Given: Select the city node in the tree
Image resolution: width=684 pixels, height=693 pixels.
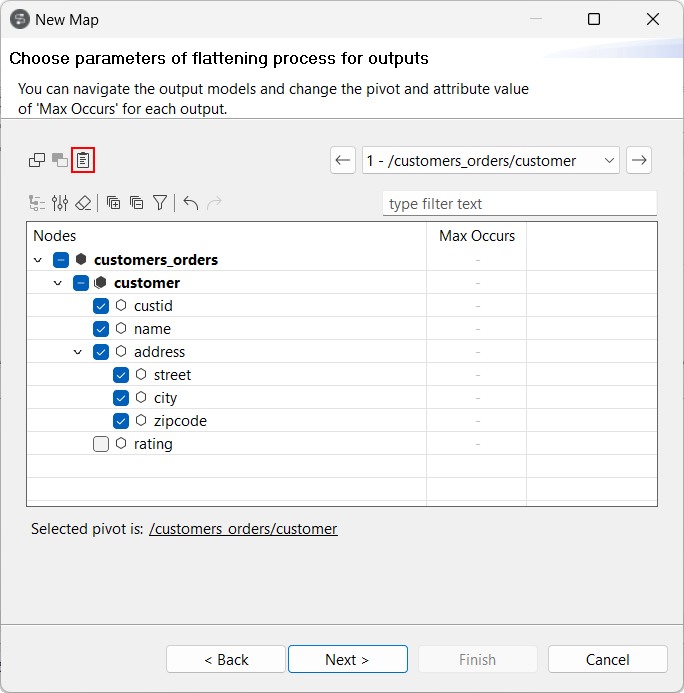Looking at the screenshot, I should [x=165, y=398].
